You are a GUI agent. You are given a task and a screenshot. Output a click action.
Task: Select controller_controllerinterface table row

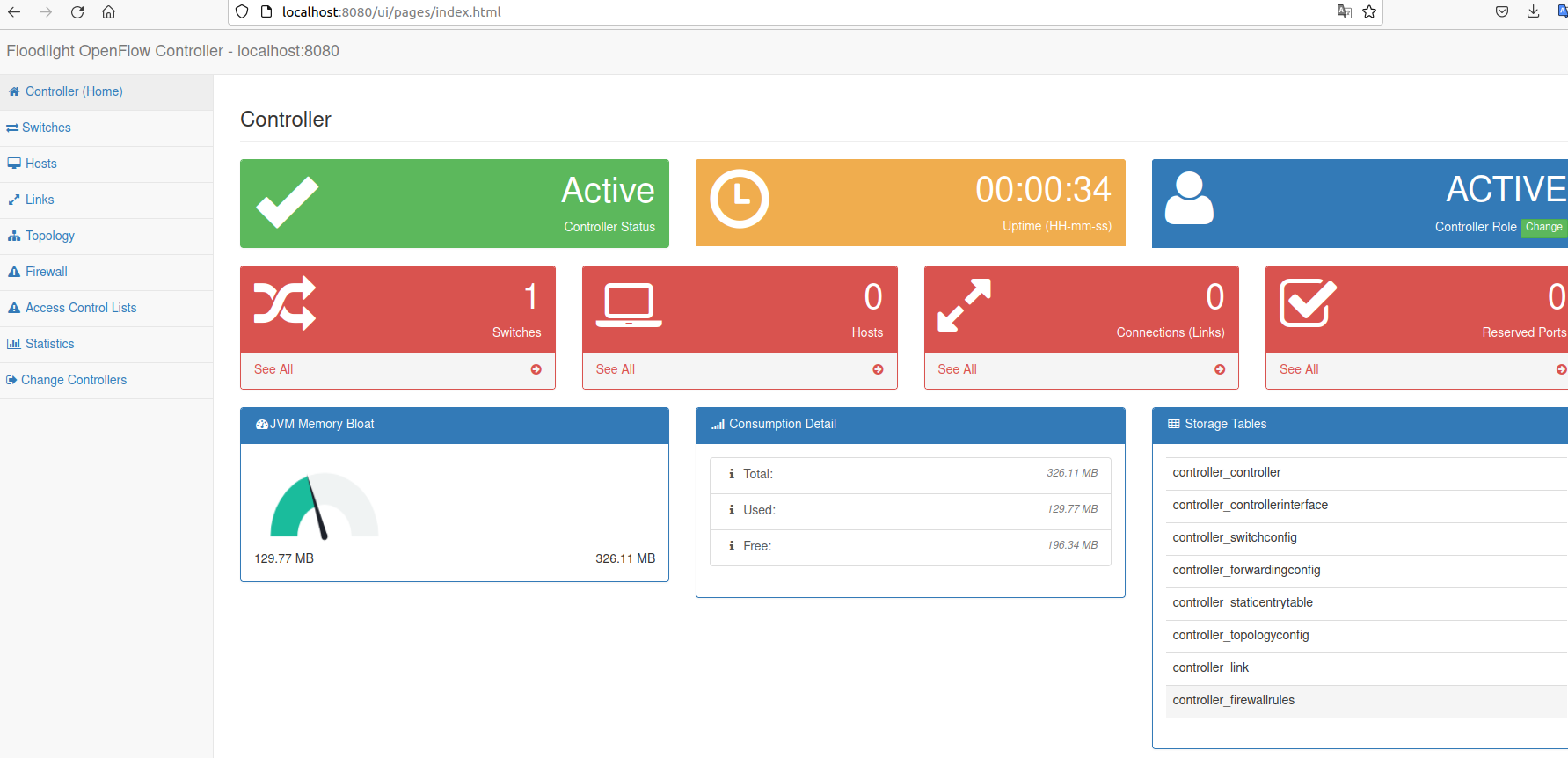point(1367,506)
